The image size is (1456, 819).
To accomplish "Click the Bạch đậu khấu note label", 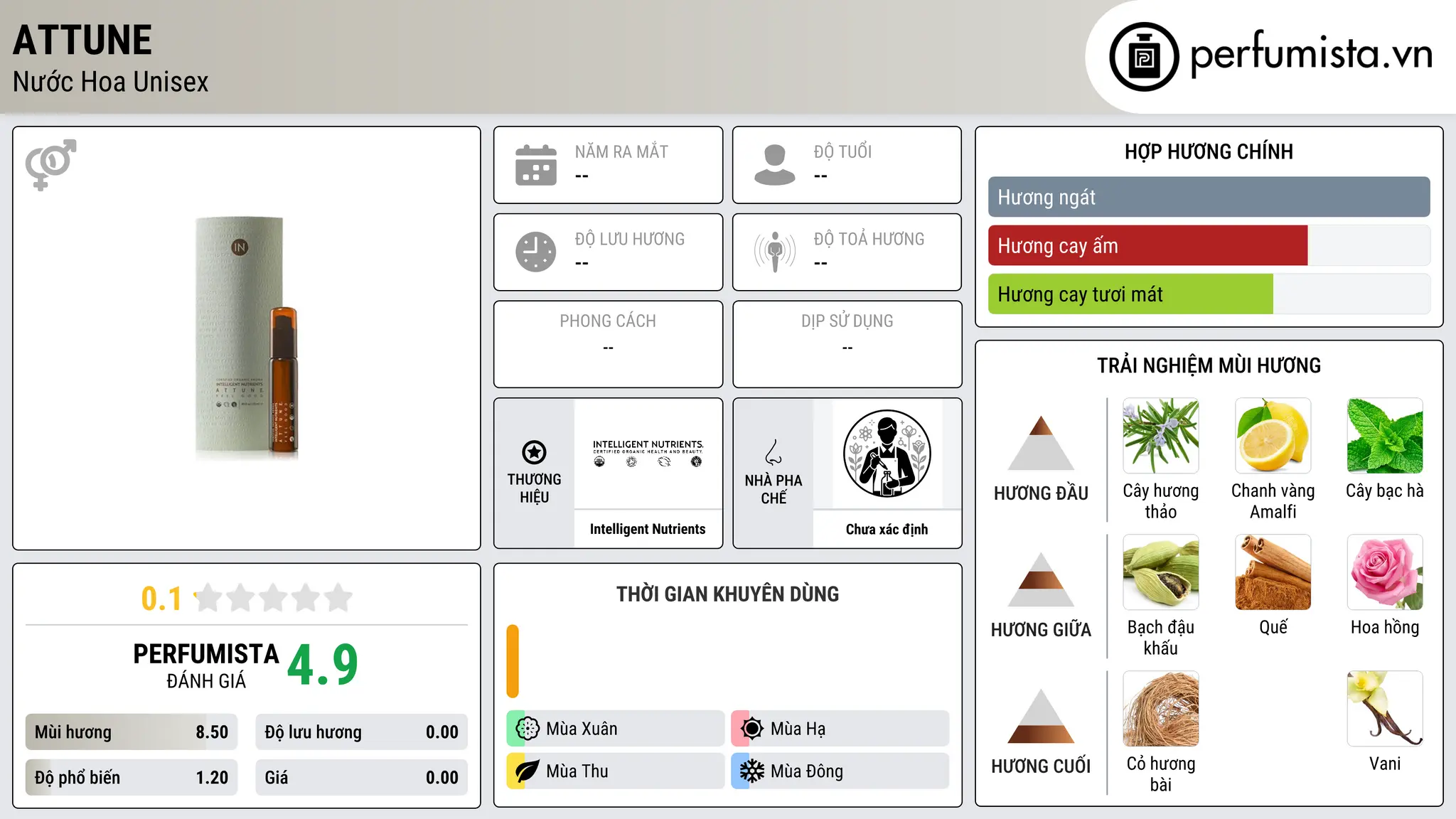I will tap(1161, 638).
